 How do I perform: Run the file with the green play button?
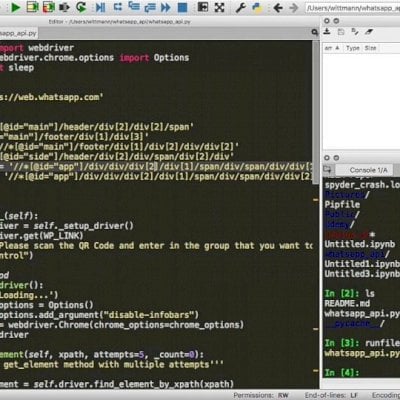[x=16, y=7]
